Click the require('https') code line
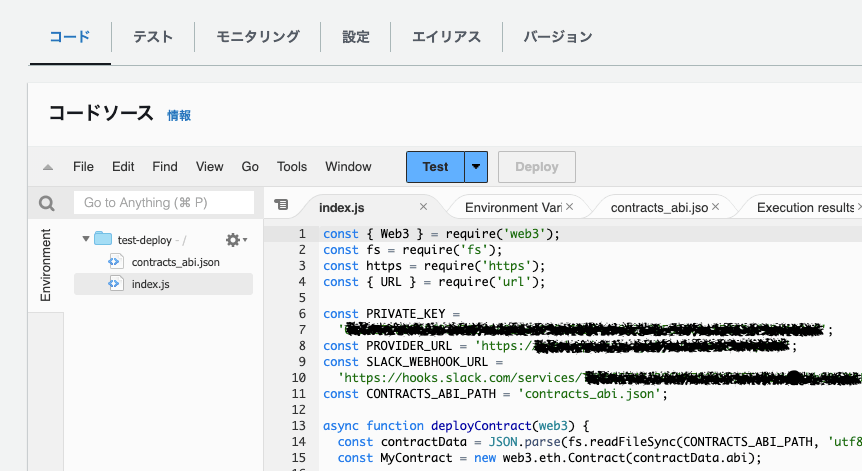The image size is (862, 471). [x=434, y=266]
